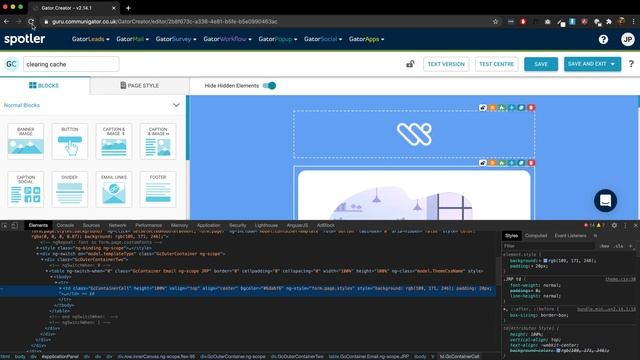Click background-color swatch in td attributes style
Viewport: 640px width, 360px height.
tap(558, 350)
